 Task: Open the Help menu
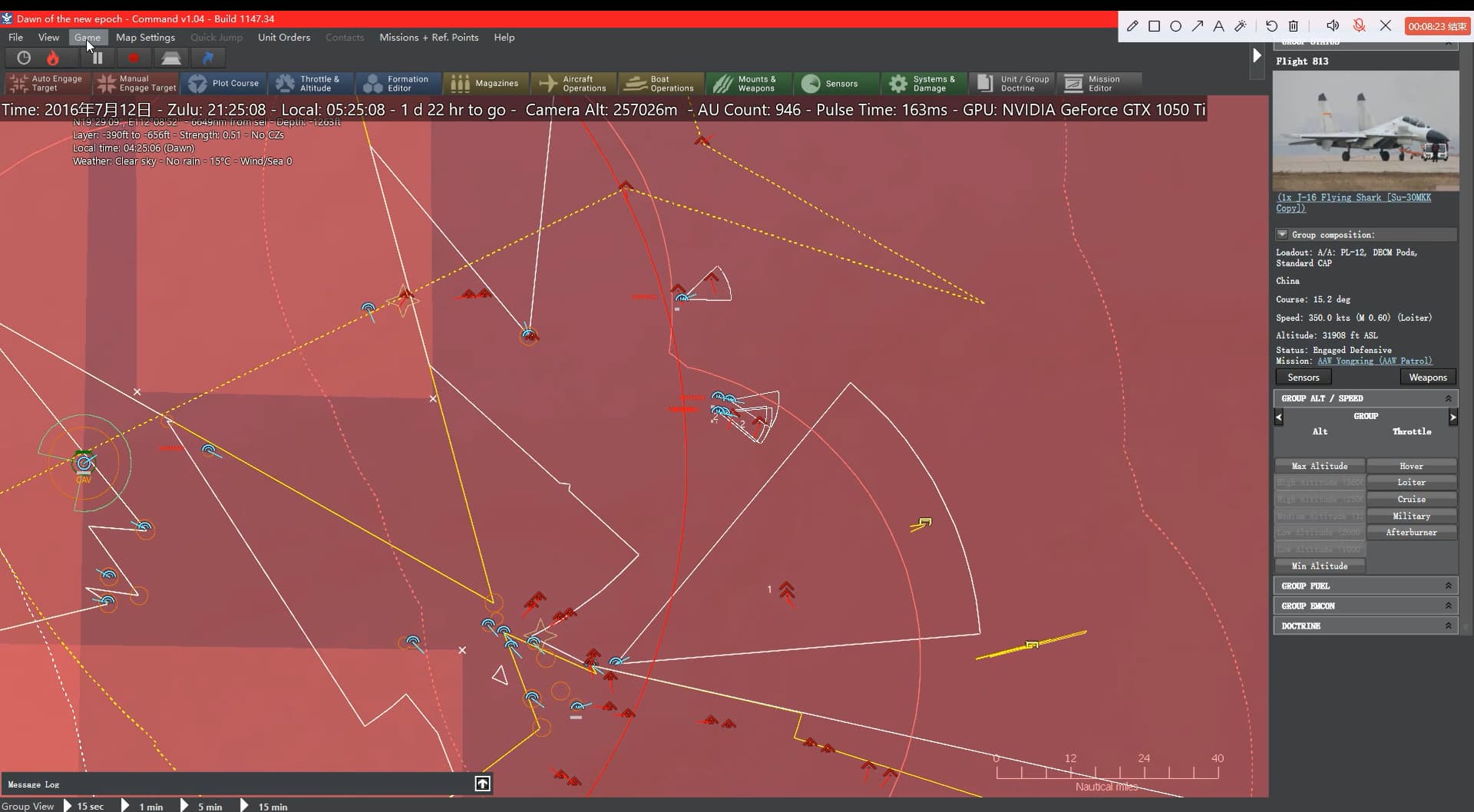[504, 37]
